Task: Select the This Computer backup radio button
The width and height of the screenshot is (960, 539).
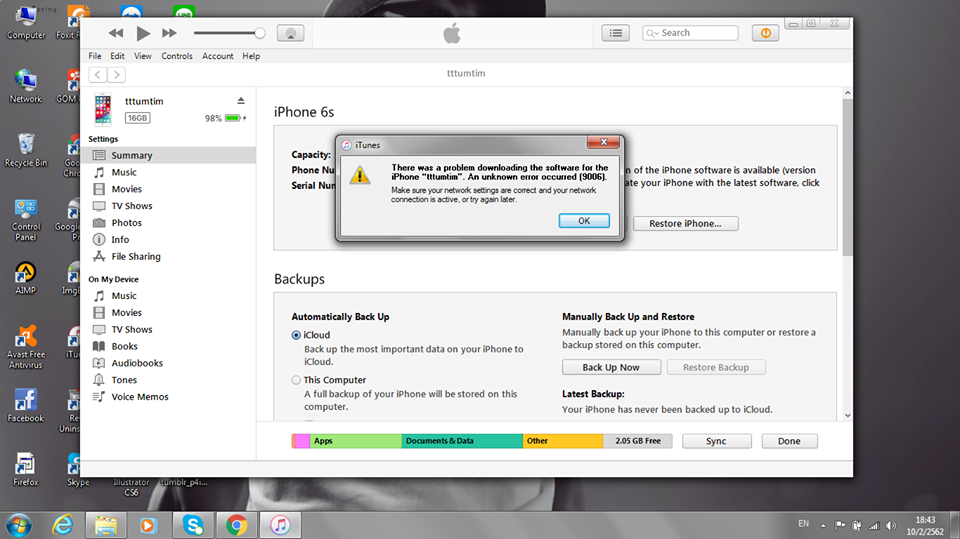Action: point(296,380)
